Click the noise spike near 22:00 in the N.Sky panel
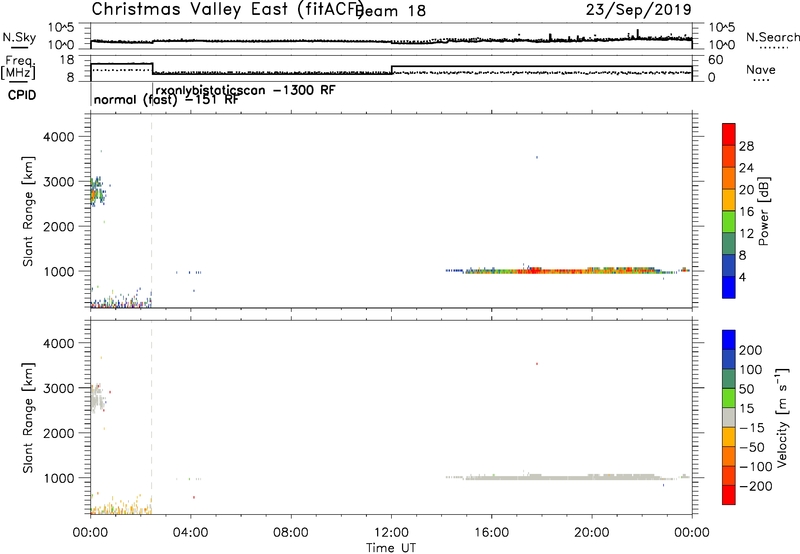The height and width of the screenshot is (554, 800). (x=638, y=34)
